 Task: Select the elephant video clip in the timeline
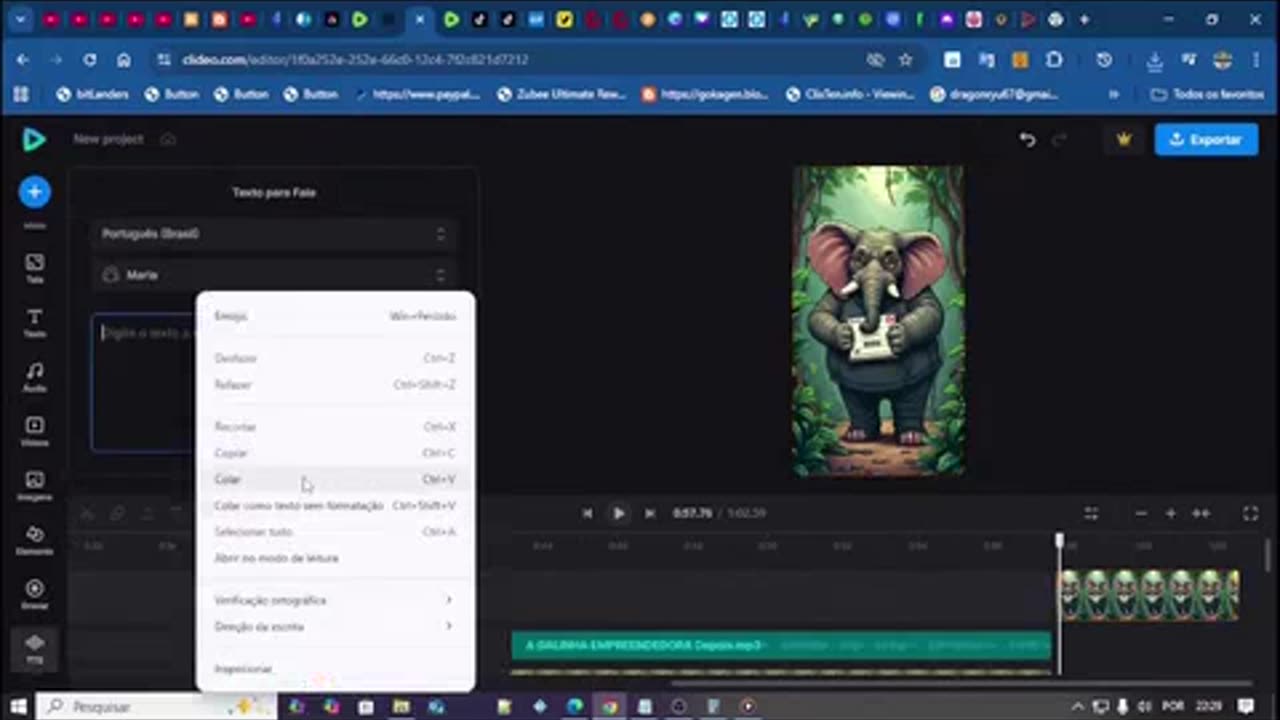[1149, 595]
